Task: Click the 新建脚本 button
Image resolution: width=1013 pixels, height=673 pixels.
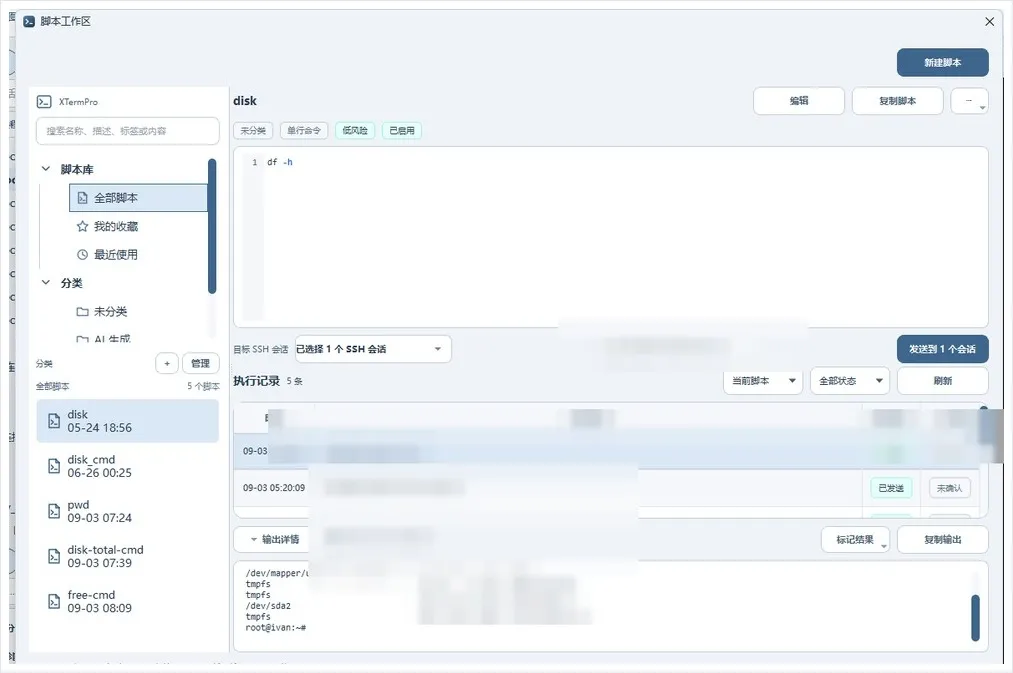Action: click(943, 63)
